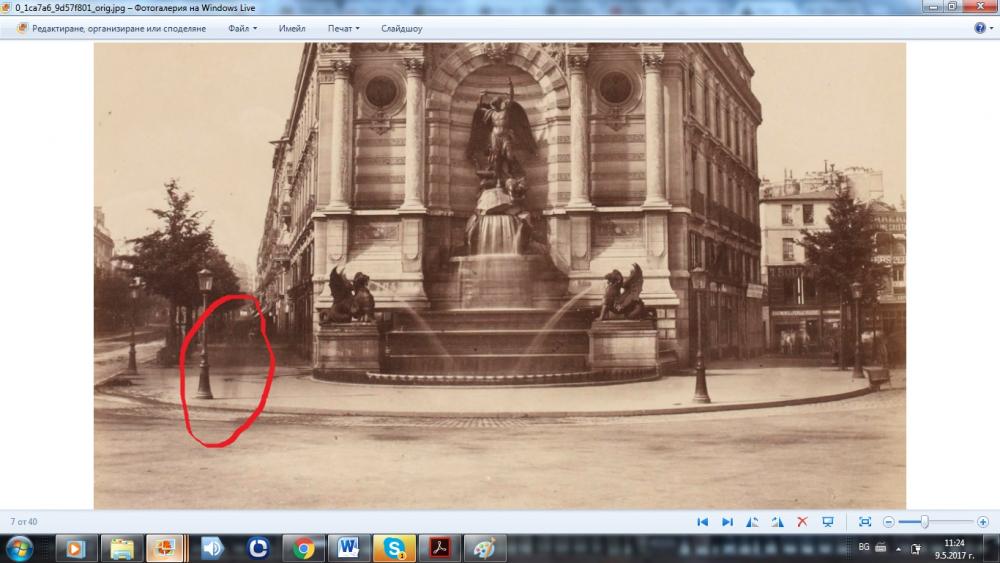
Task: Click the zoom slider handle
Action: 925,522
